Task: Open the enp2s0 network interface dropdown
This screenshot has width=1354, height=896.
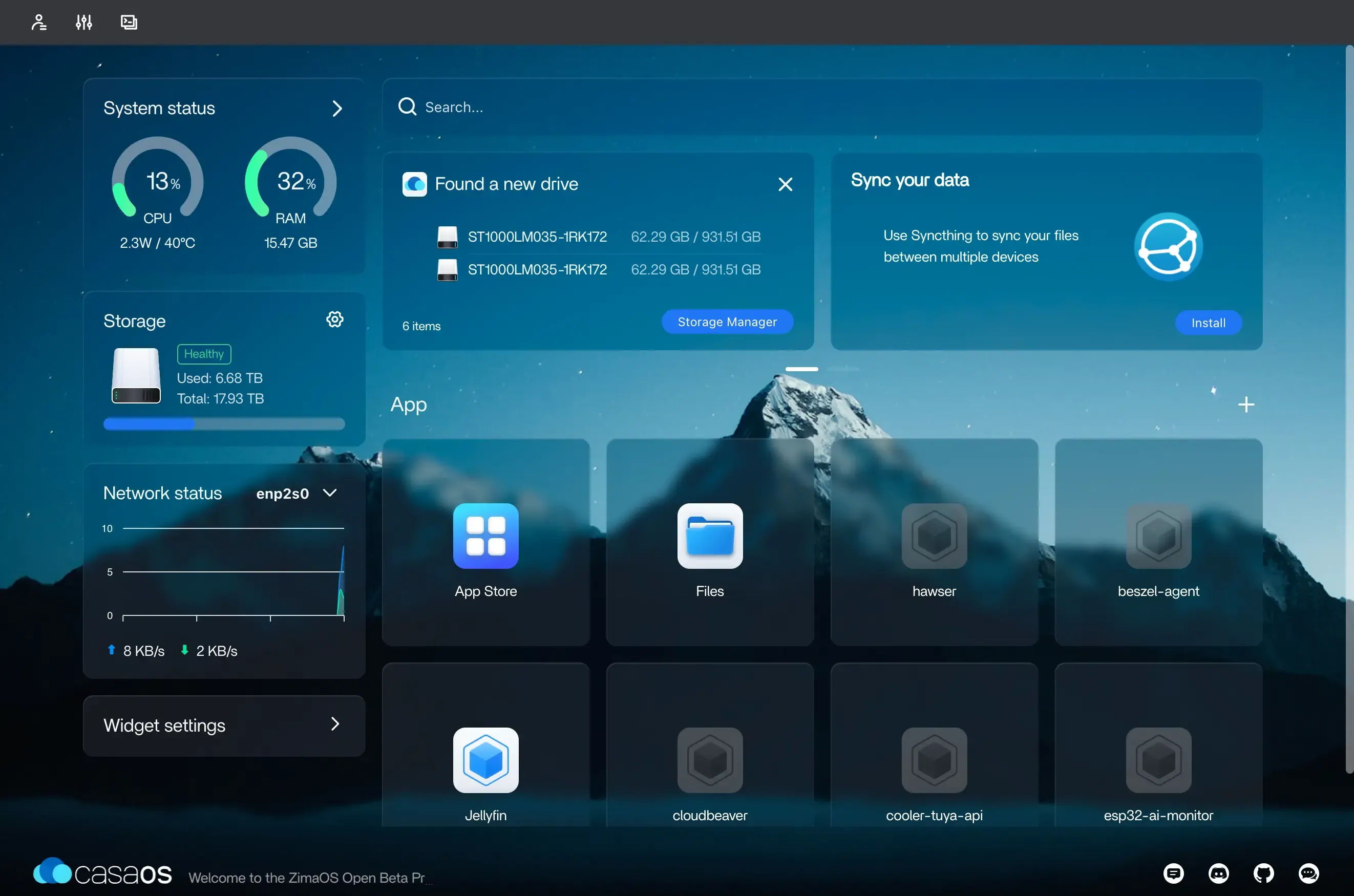Action: pos(297,493)
